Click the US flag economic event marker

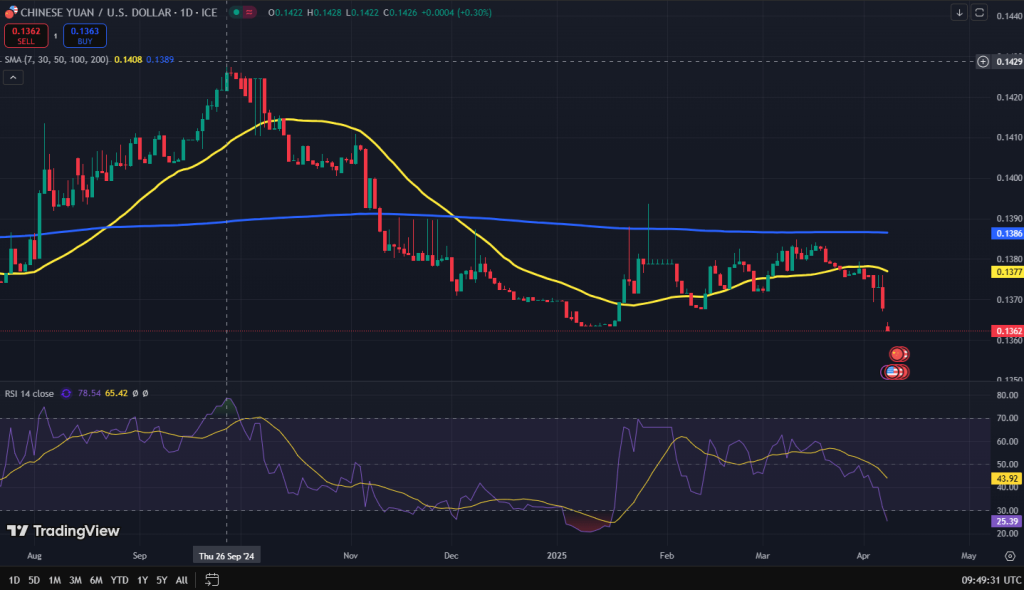892,372
